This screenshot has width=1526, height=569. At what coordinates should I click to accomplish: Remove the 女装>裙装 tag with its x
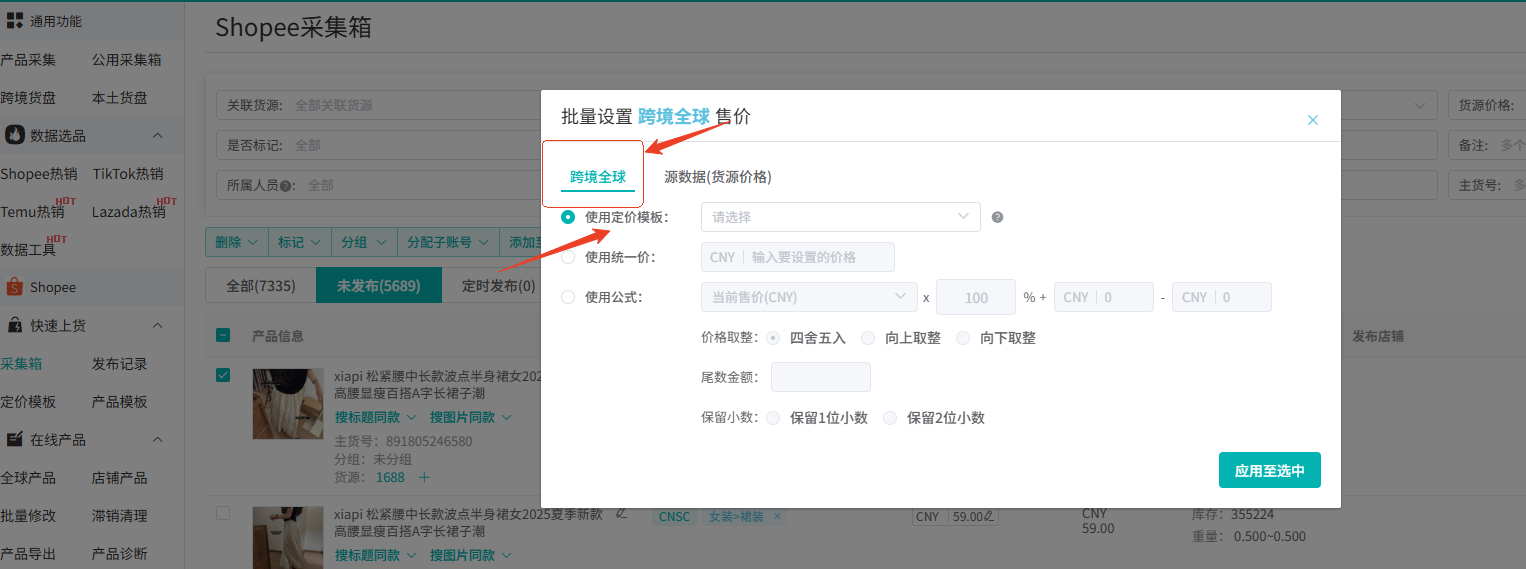(777, 517)
